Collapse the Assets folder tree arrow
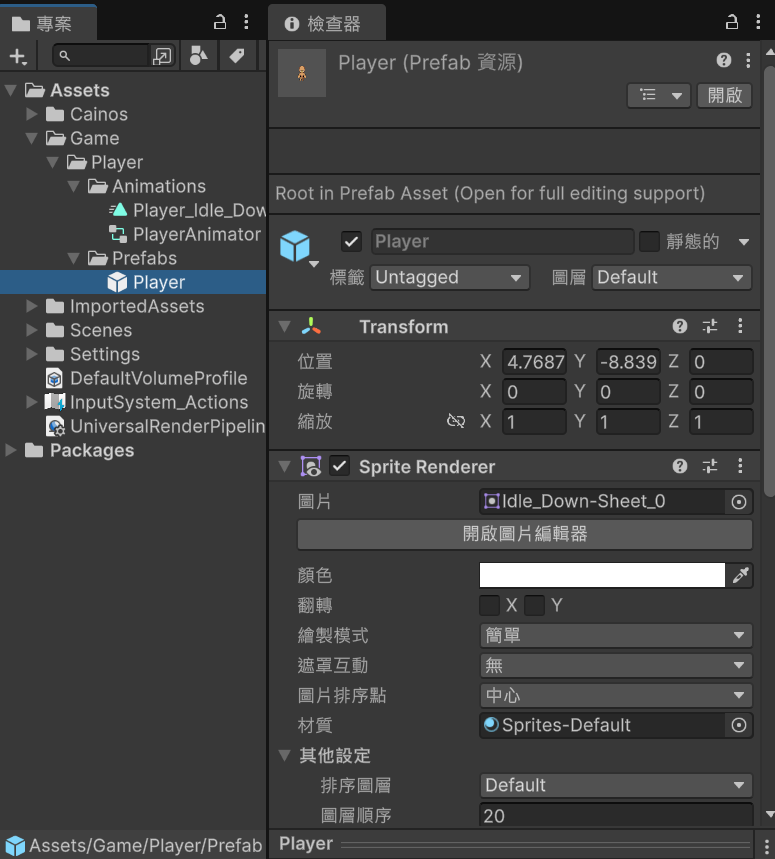775x859 pixels. click(x=10, y=90)
